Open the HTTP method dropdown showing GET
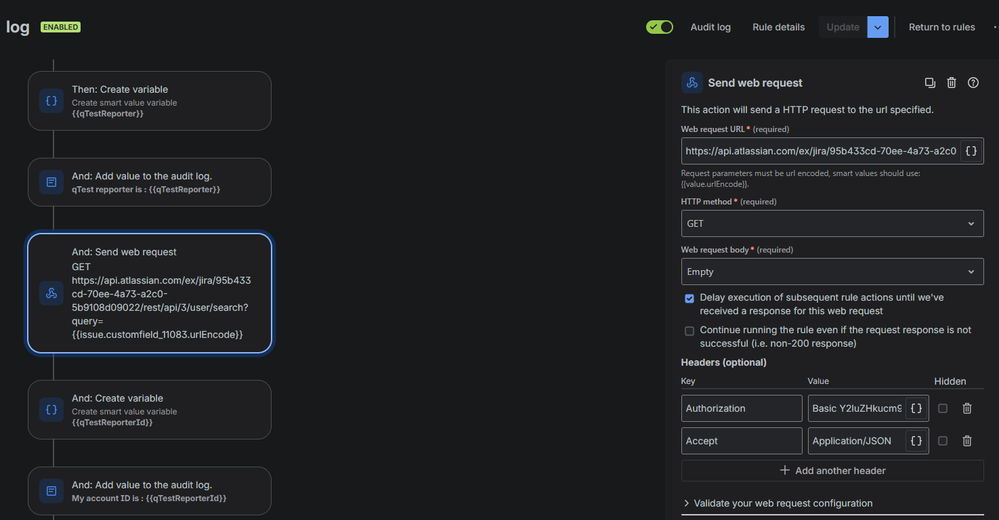The height and width of the screenshot is (520, 999). pyautogui.click(x=832, y=224)
